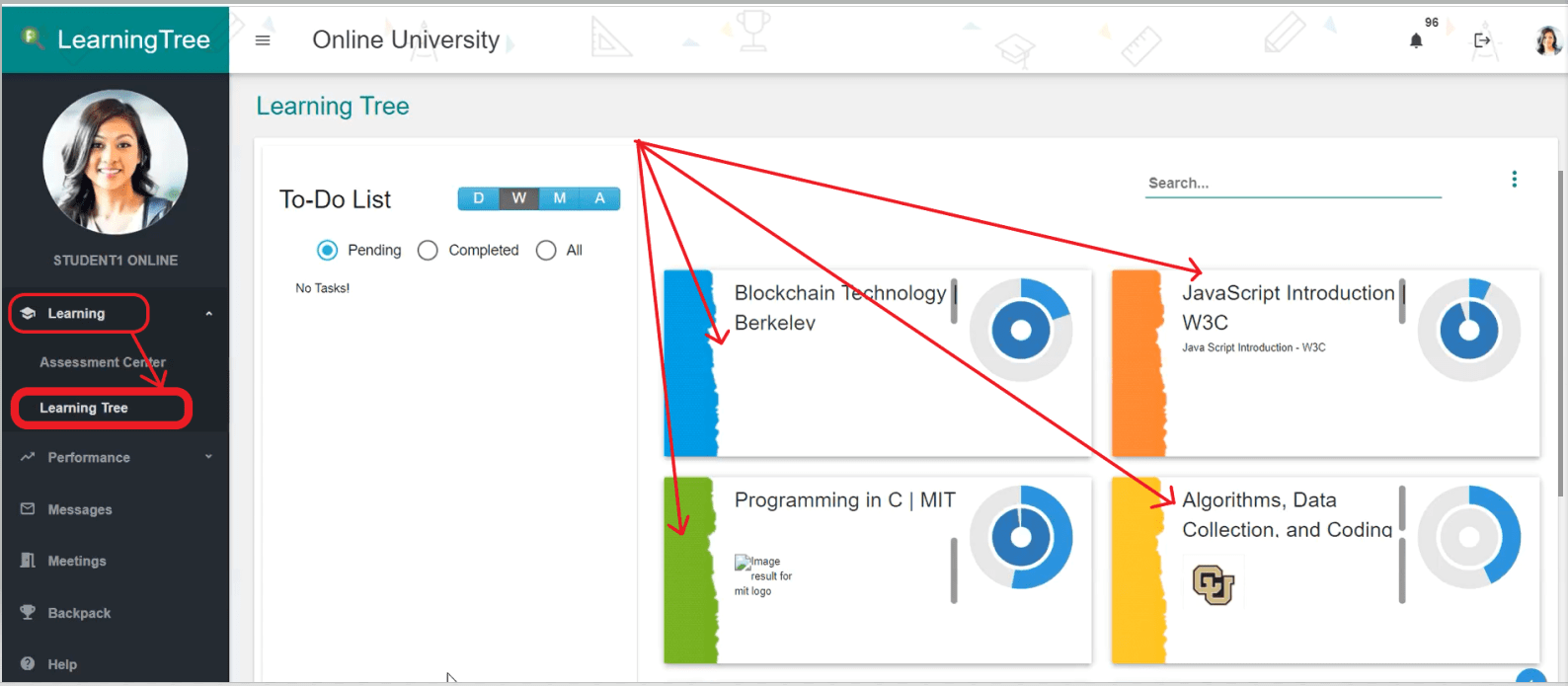The height and width of the screenshot is (686, 1568).
Task: Switch to the D day view
Action: pyautogui.click(x=478, y=198)
